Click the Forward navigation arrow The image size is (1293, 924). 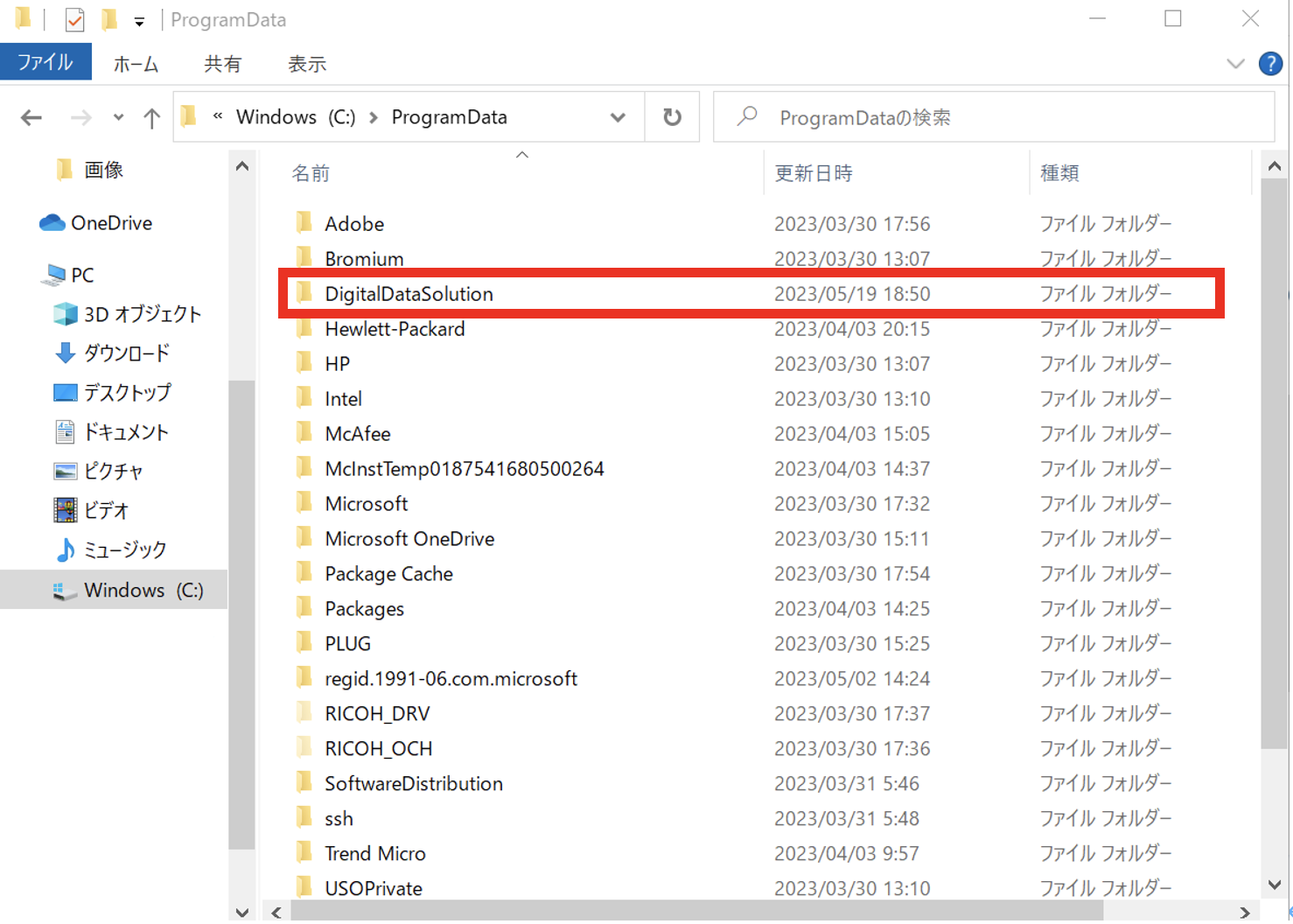click(80, 117)
